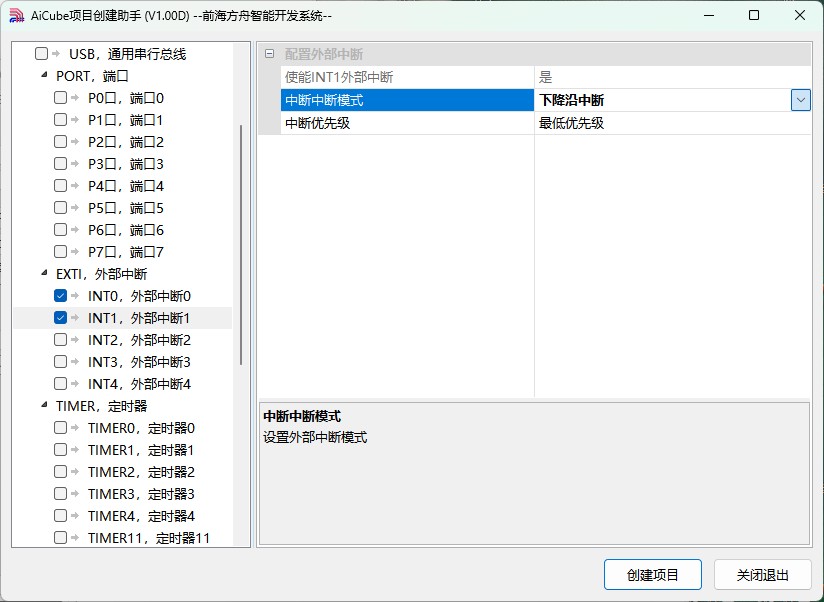The width and height of the screenshot is (824, 602).
Task: Check the TIMER3 定时器3 box
Action: coord(60,494)
